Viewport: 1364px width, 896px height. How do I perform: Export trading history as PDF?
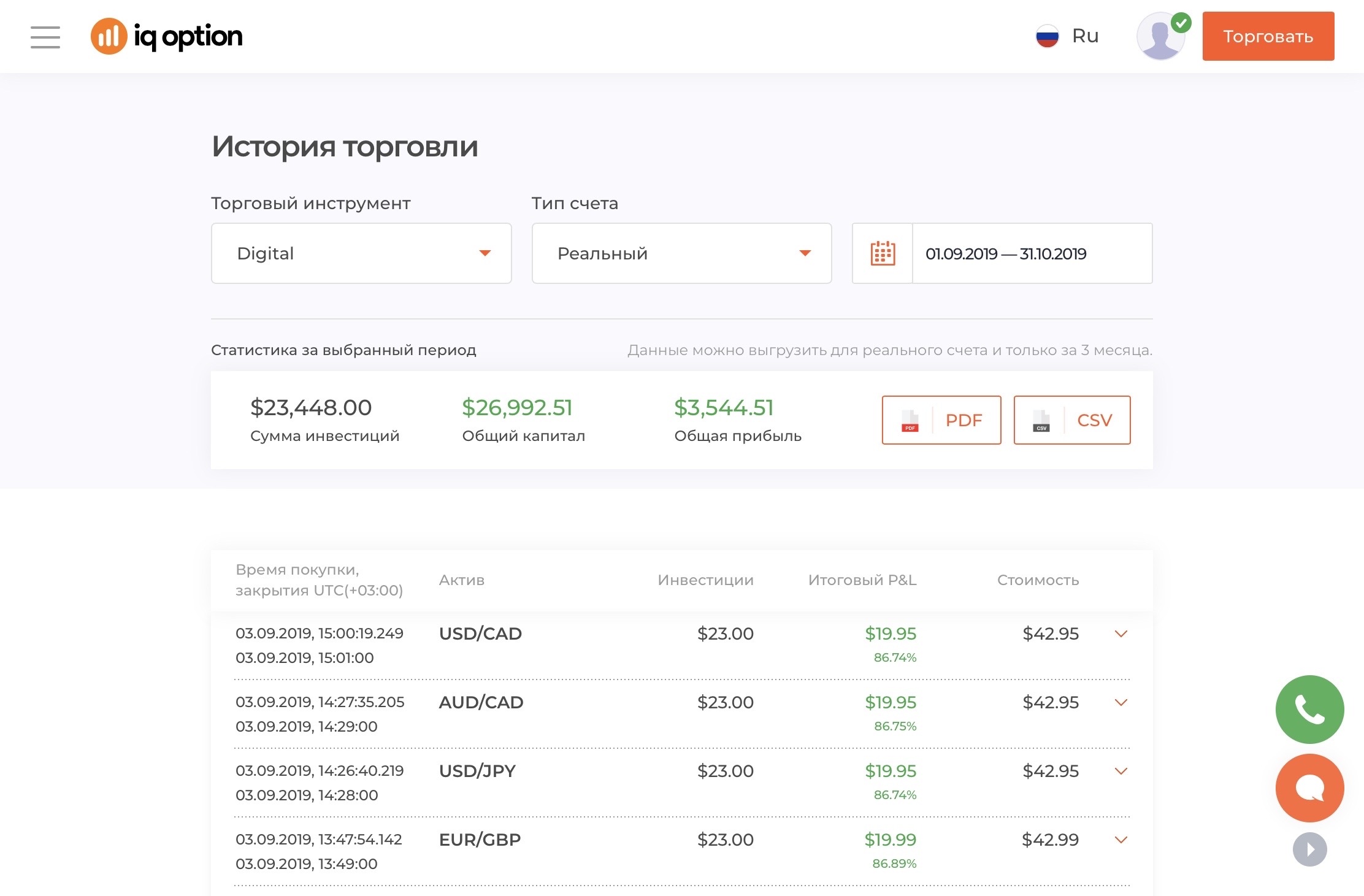941,420
